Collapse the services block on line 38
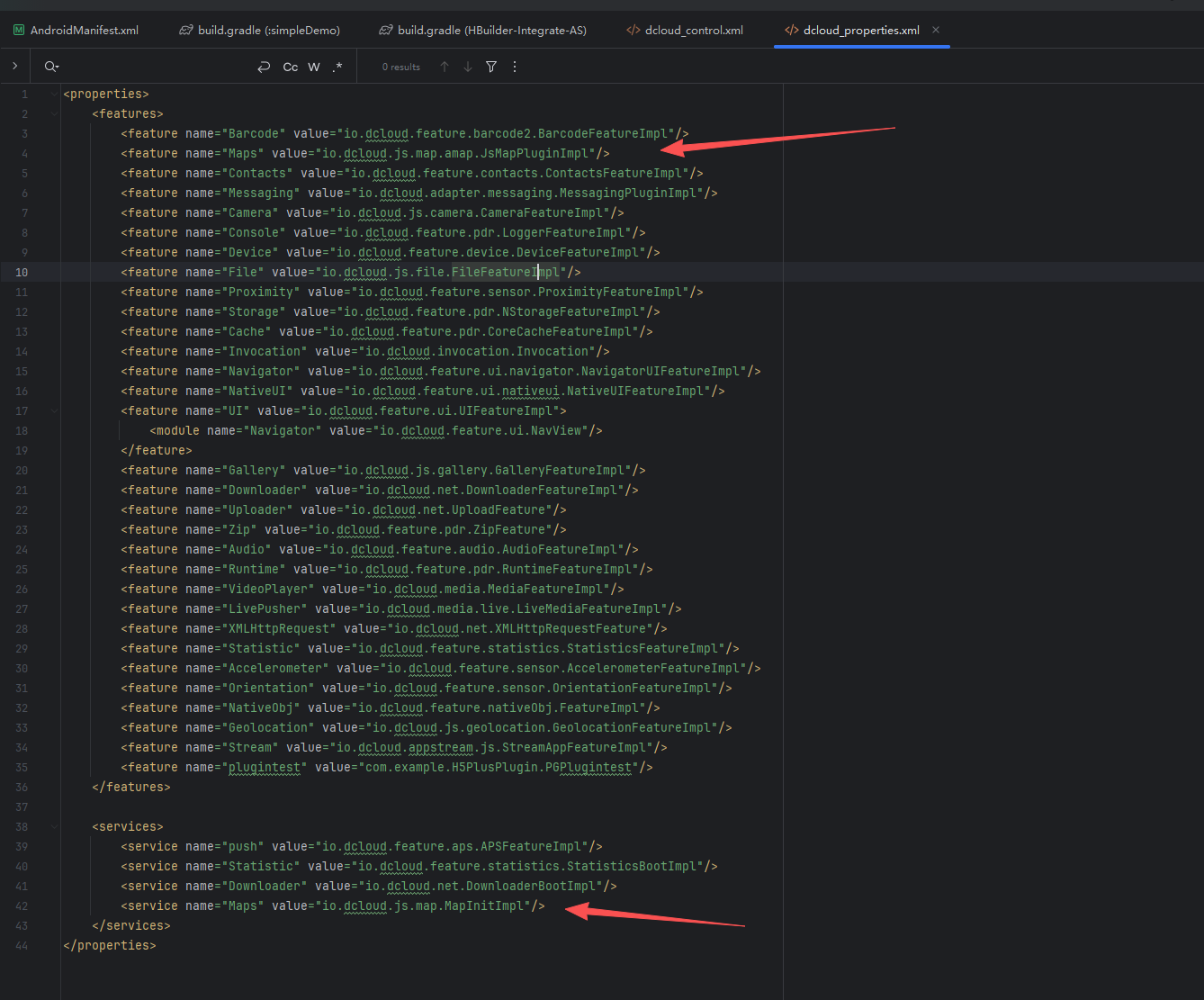This screenshot has height=1000, width=1204. click(x=54, y=826)
